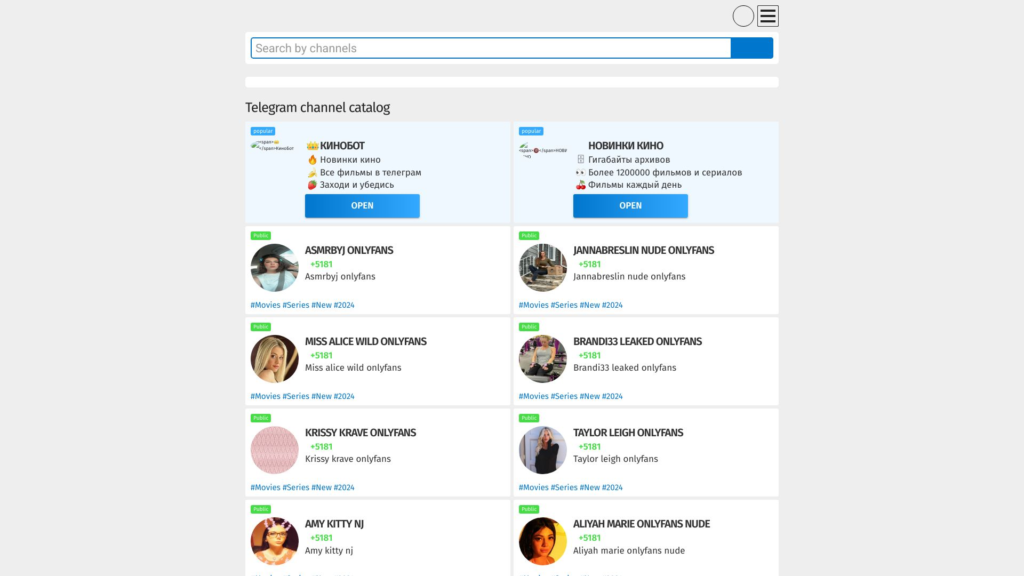Click the blue search submit button
The width and height of the screenshot is (1024, 576).
pos(752,48)
